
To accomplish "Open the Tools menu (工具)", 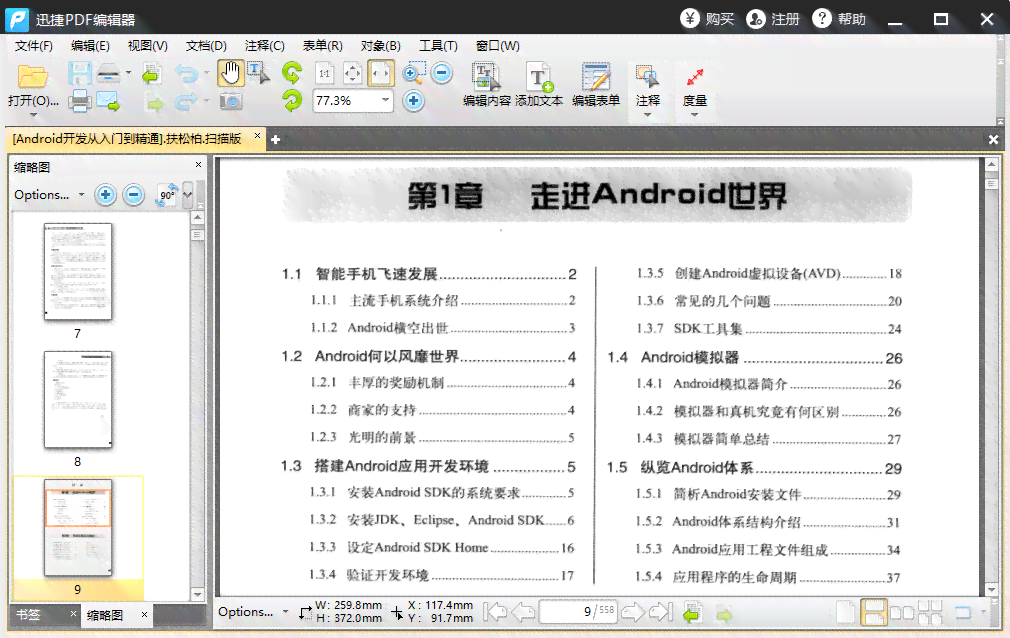I will tap(438, 46).
